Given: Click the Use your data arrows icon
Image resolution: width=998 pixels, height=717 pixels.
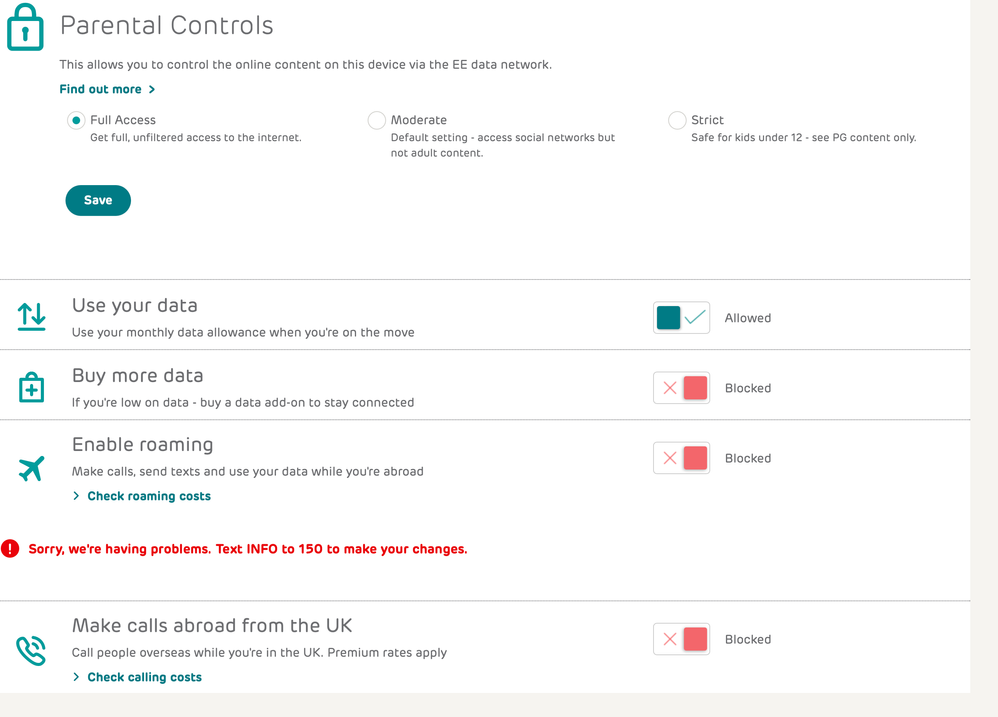Looking at the screenshot, I should [31, 317].
